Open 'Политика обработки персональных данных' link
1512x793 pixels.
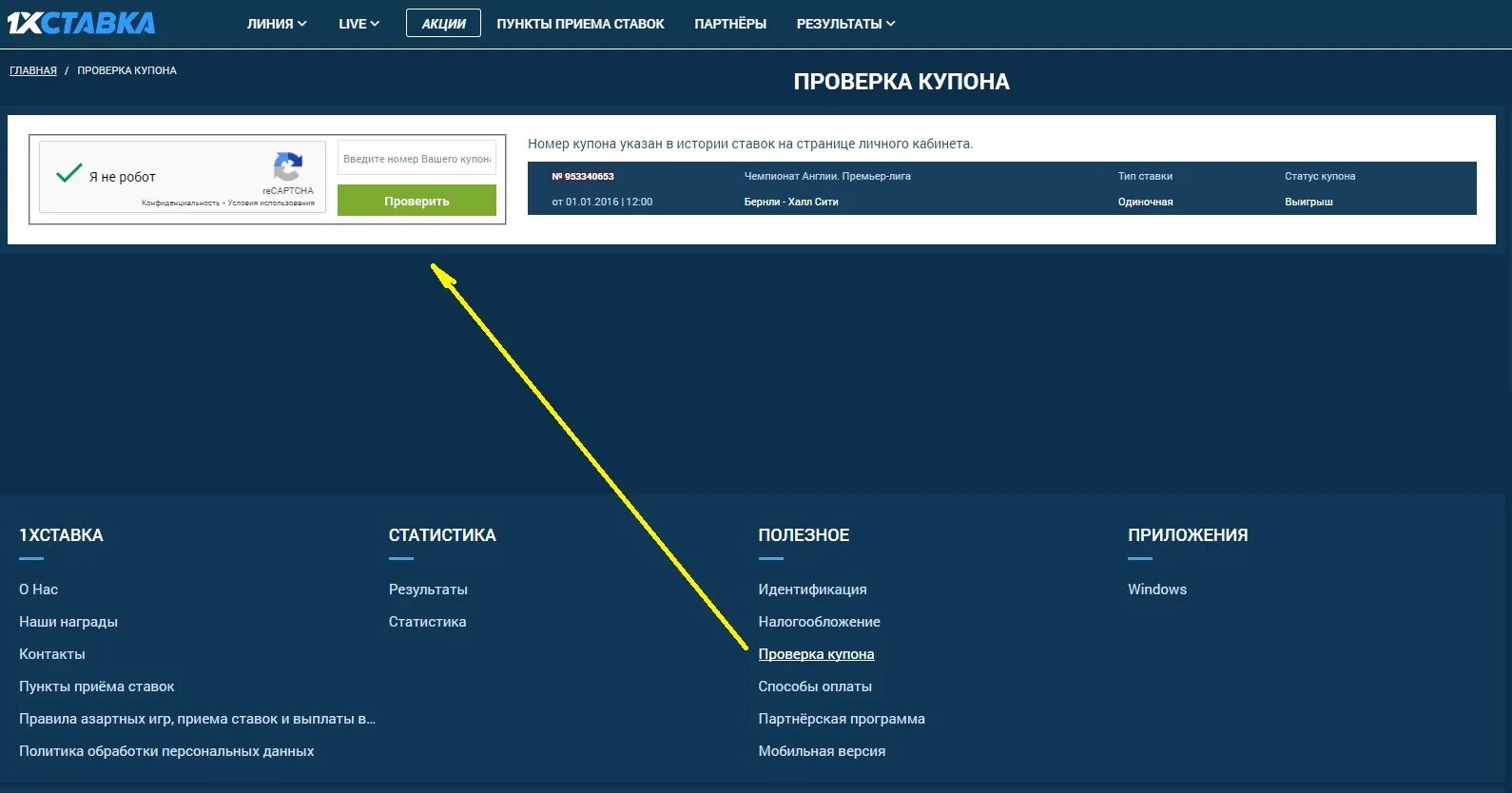(x=166, y=751)
